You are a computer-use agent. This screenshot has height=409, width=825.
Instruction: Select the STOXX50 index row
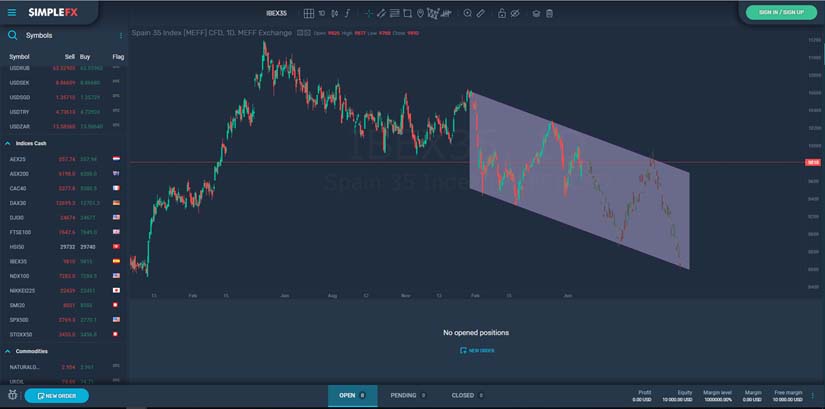pos(63,334)
